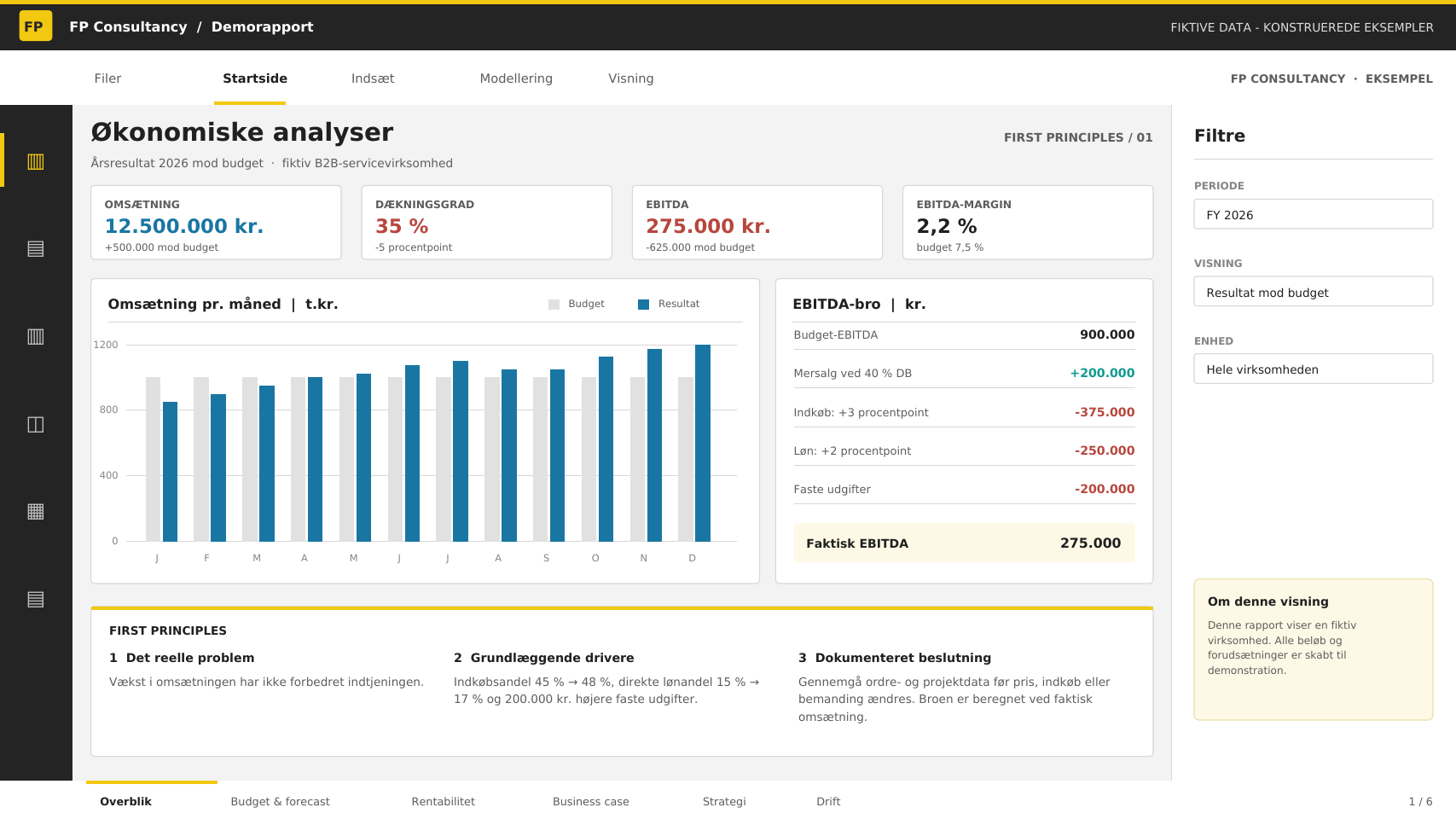
Task: Click the Indkøb: +3 procentpoint row
Action: coord(964,412)
